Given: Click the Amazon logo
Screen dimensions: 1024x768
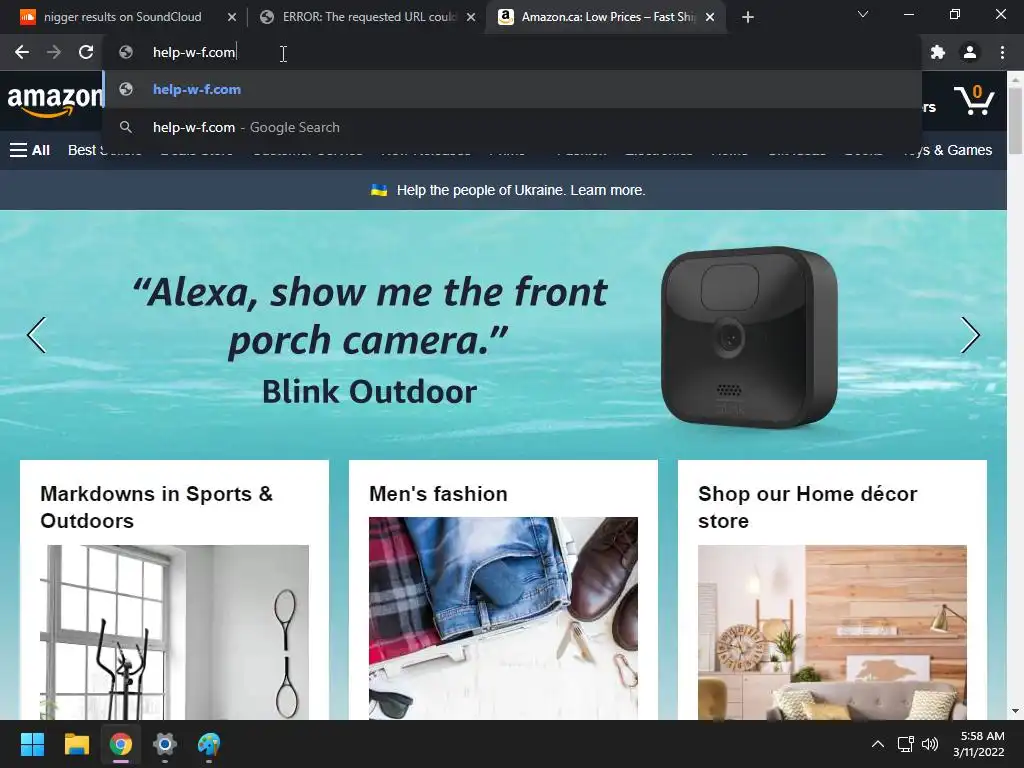Looking at the screenshot, I should (54, 100).
